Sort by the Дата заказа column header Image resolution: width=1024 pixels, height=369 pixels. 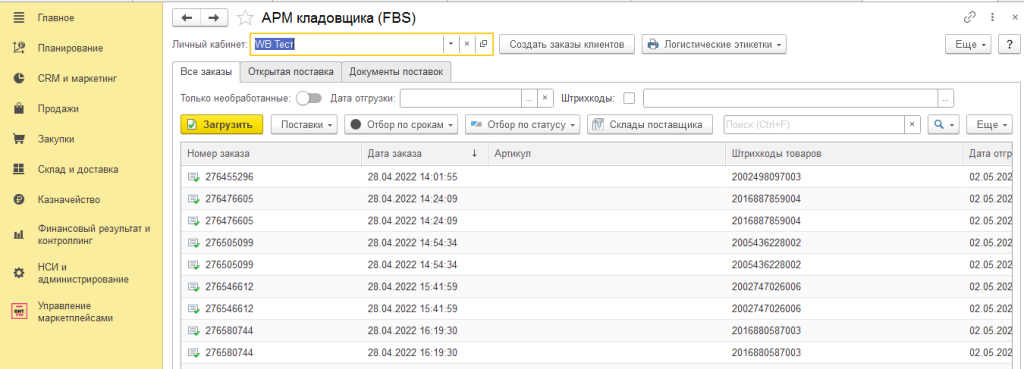424,153
